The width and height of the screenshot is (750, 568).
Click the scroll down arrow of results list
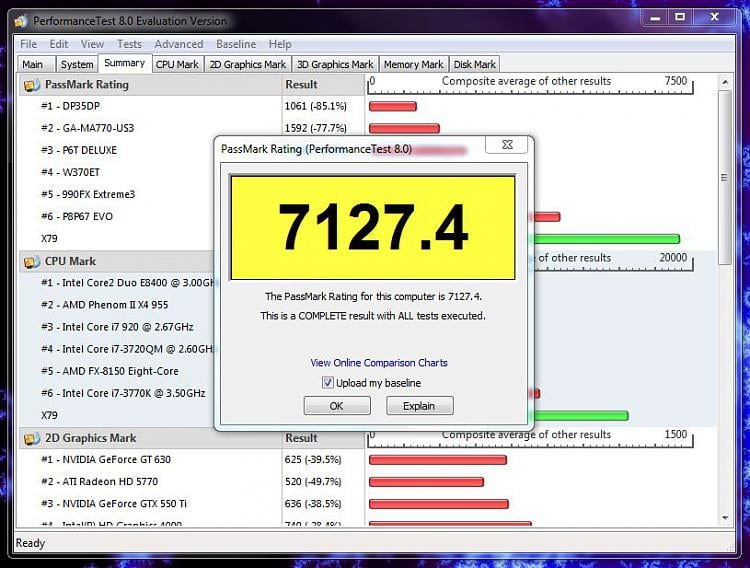pos(725,518)
